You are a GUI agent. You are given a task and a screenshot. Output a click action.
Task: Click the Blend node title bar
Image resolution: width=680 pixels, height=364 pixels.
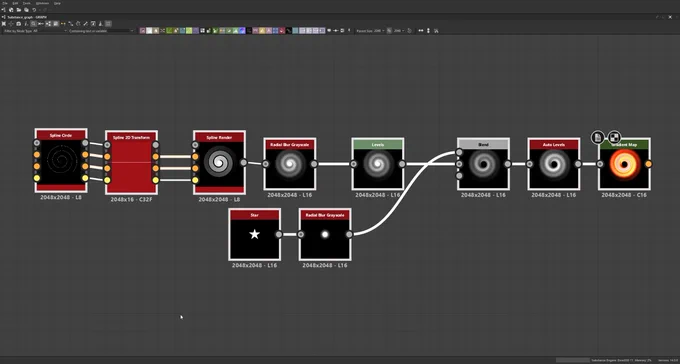pyautogui.click(x=483, y=144)
